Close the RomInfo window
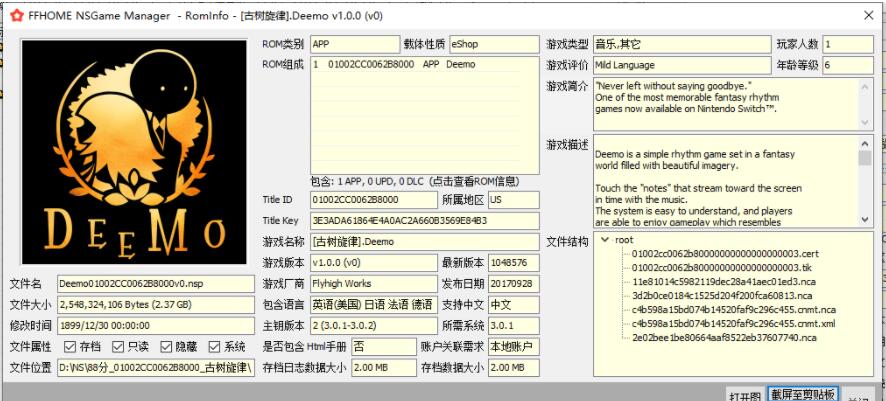Viewport: 886px width, 401px height. (868, 16)
